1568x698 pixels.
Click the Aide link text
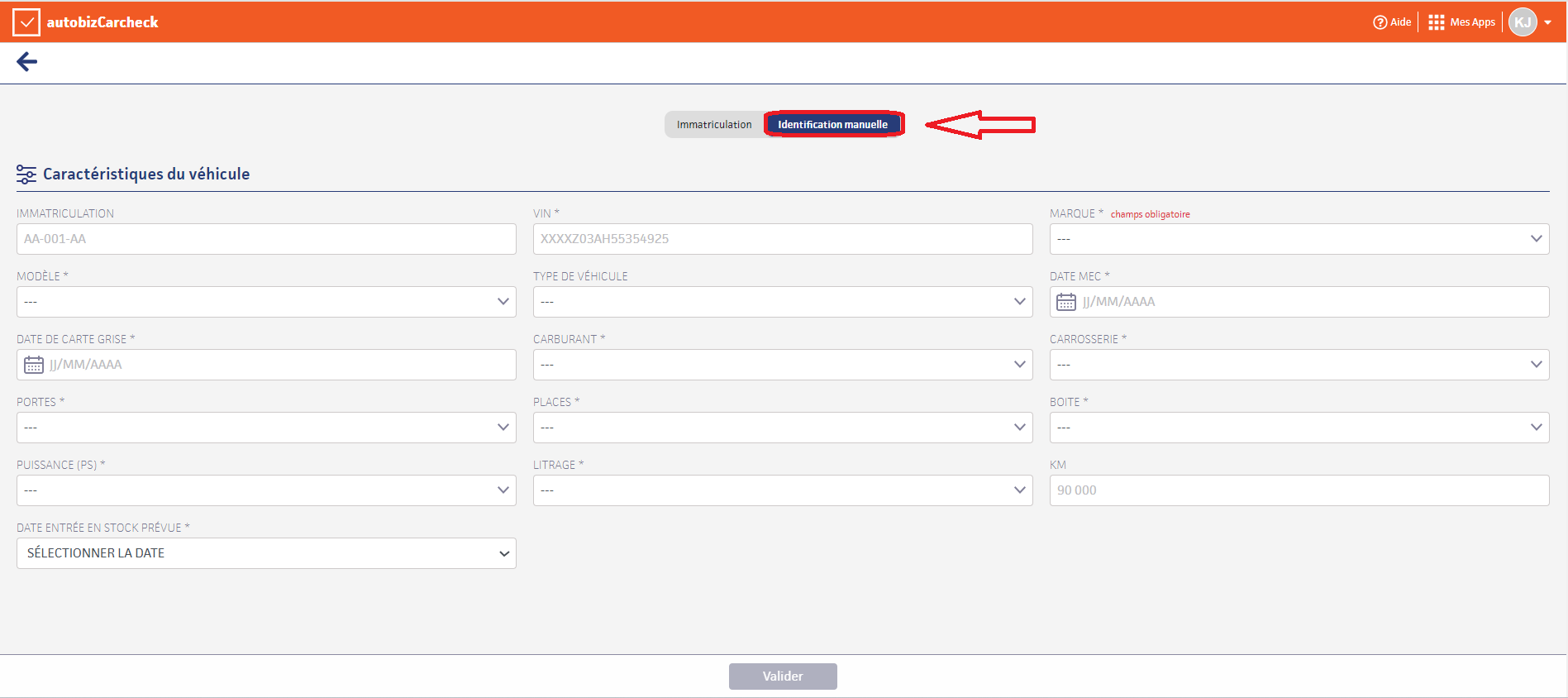1400,22
